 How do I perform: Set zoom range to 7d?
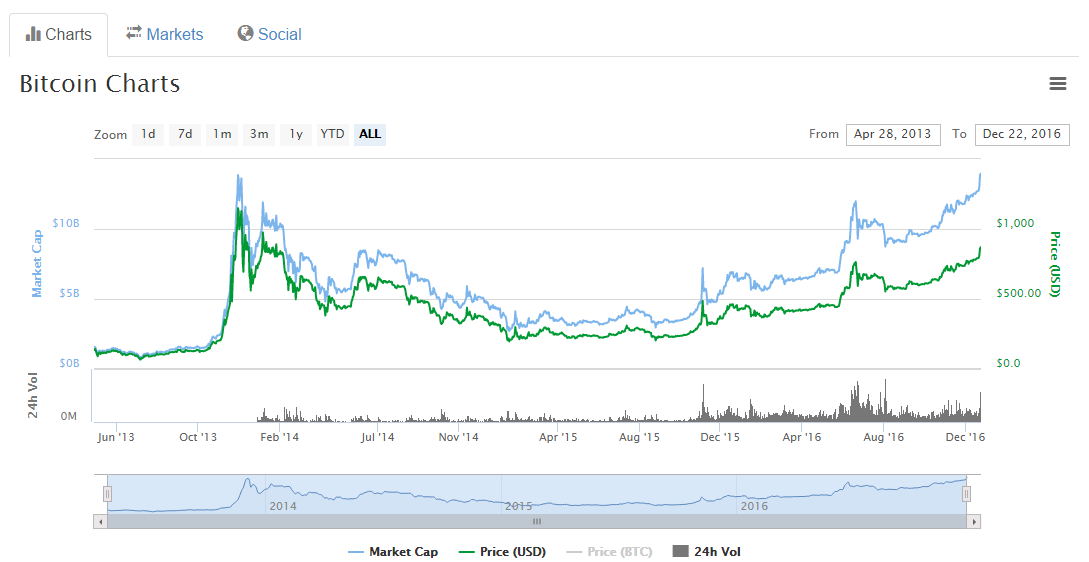[x=185, y=134]
